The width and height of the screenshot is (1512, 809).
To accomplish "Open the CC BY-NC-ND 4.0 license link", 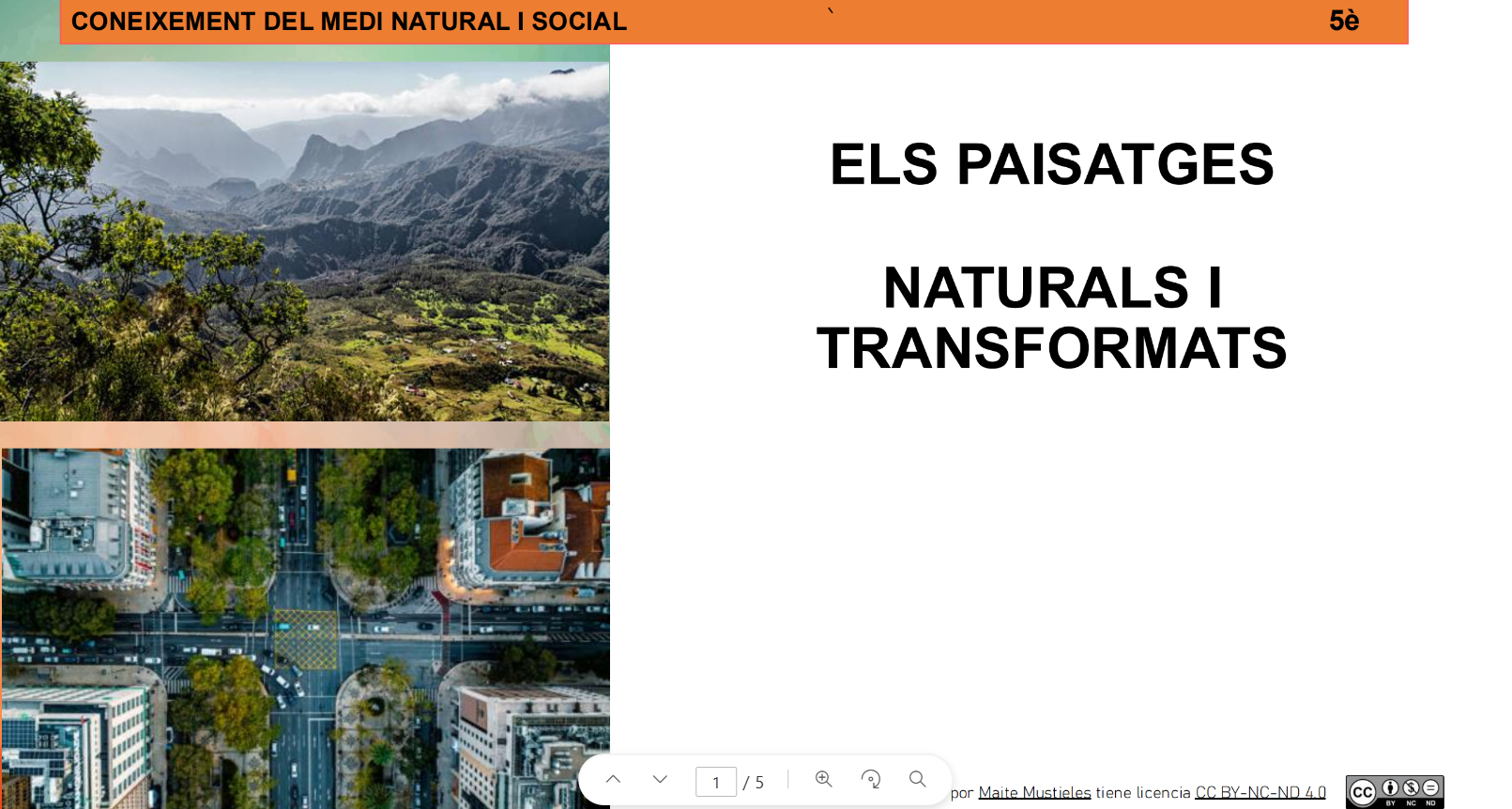I will click(1260, 793).
